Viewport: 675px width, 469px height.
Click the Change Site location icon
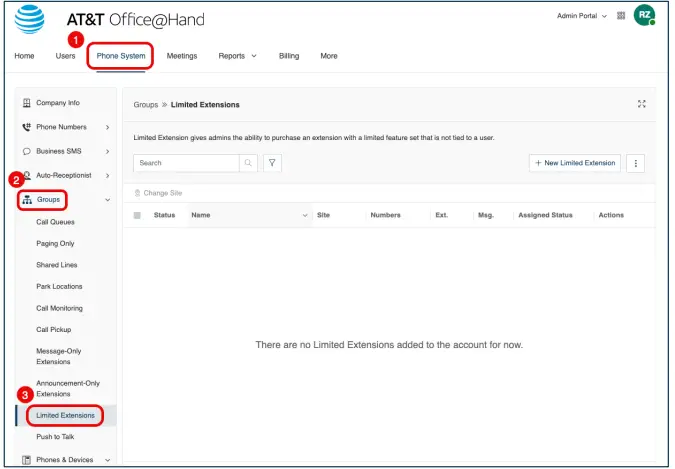[137, 193]
